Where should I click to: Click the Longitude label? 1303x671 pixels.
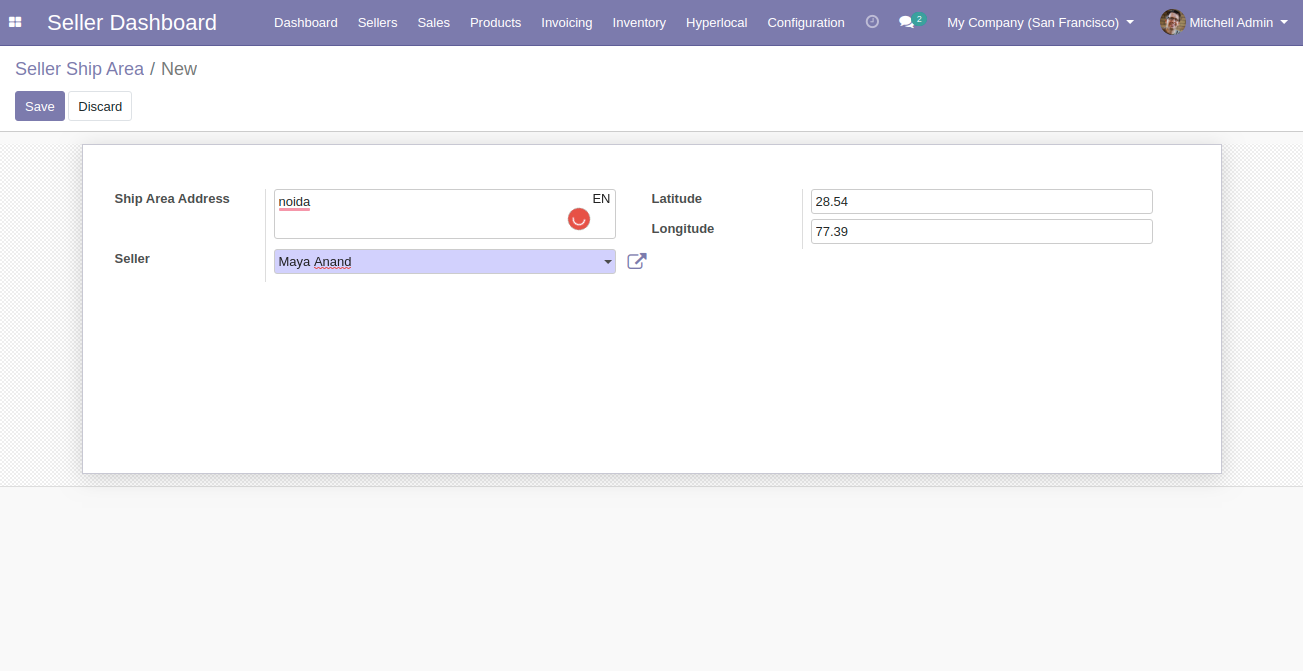coord(683,229)
